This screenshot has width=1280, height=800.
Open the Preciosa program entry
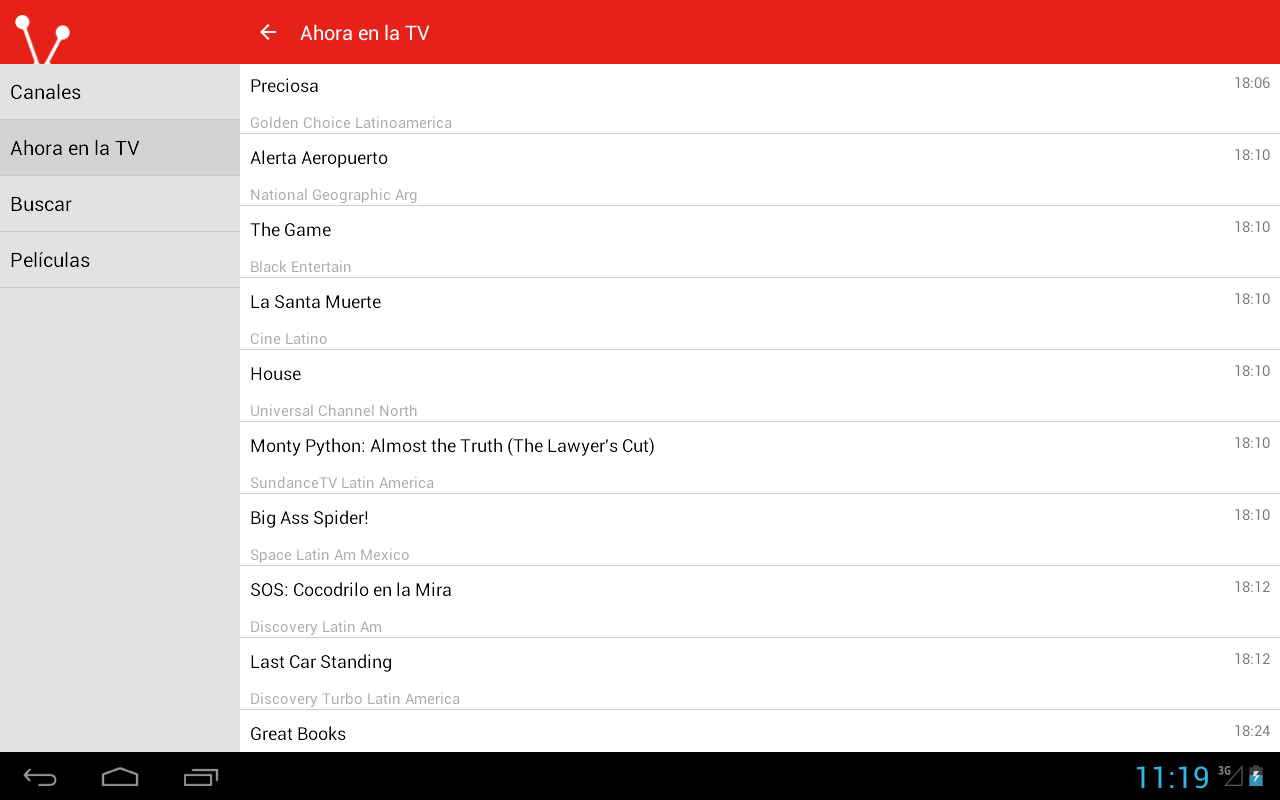[760, 99]
